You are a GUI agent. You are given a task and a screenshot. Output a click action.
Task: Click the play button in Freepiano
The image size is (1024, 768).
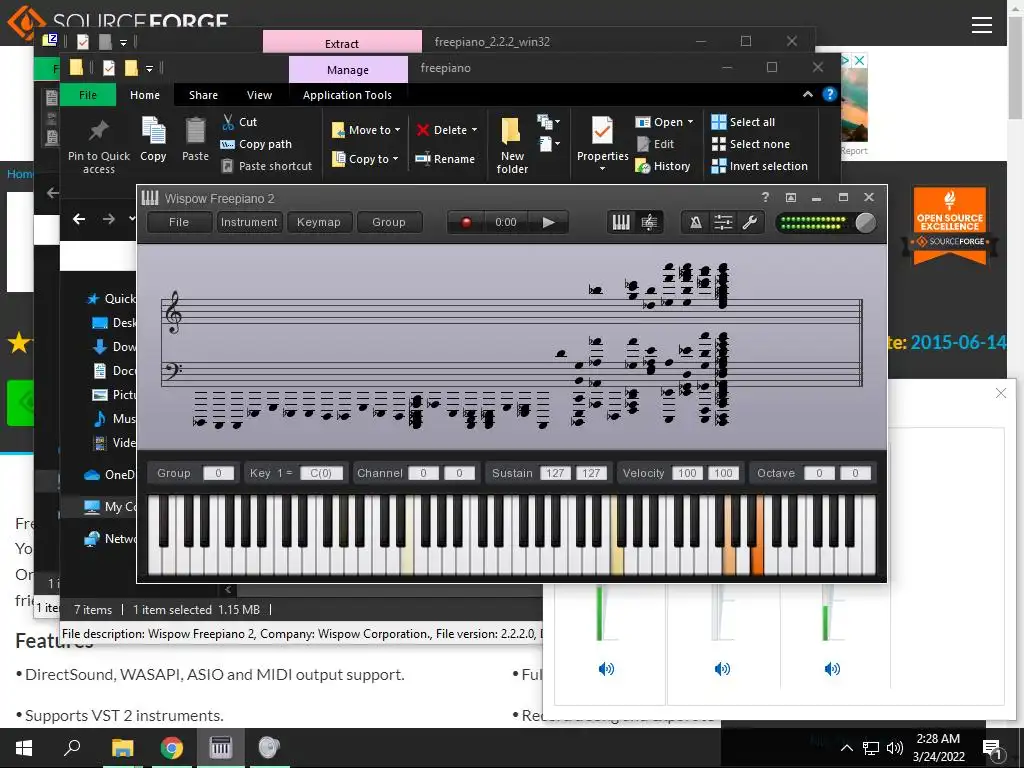coord(549,223)
